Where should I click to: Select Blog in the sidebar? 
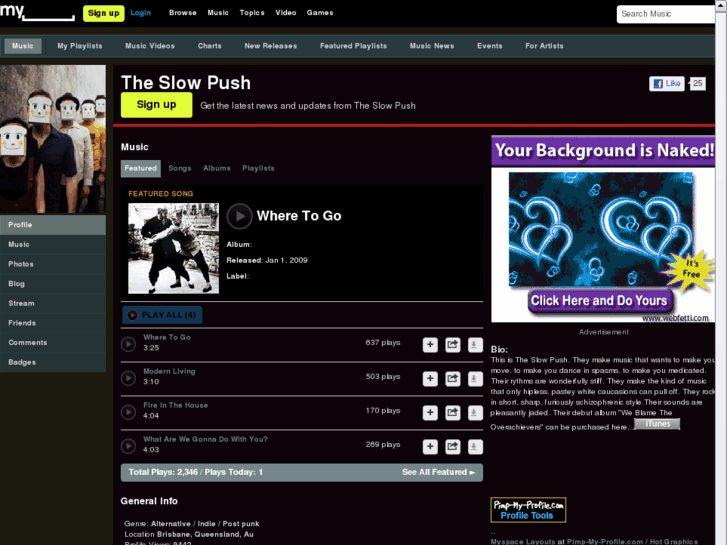coord(53,284)
